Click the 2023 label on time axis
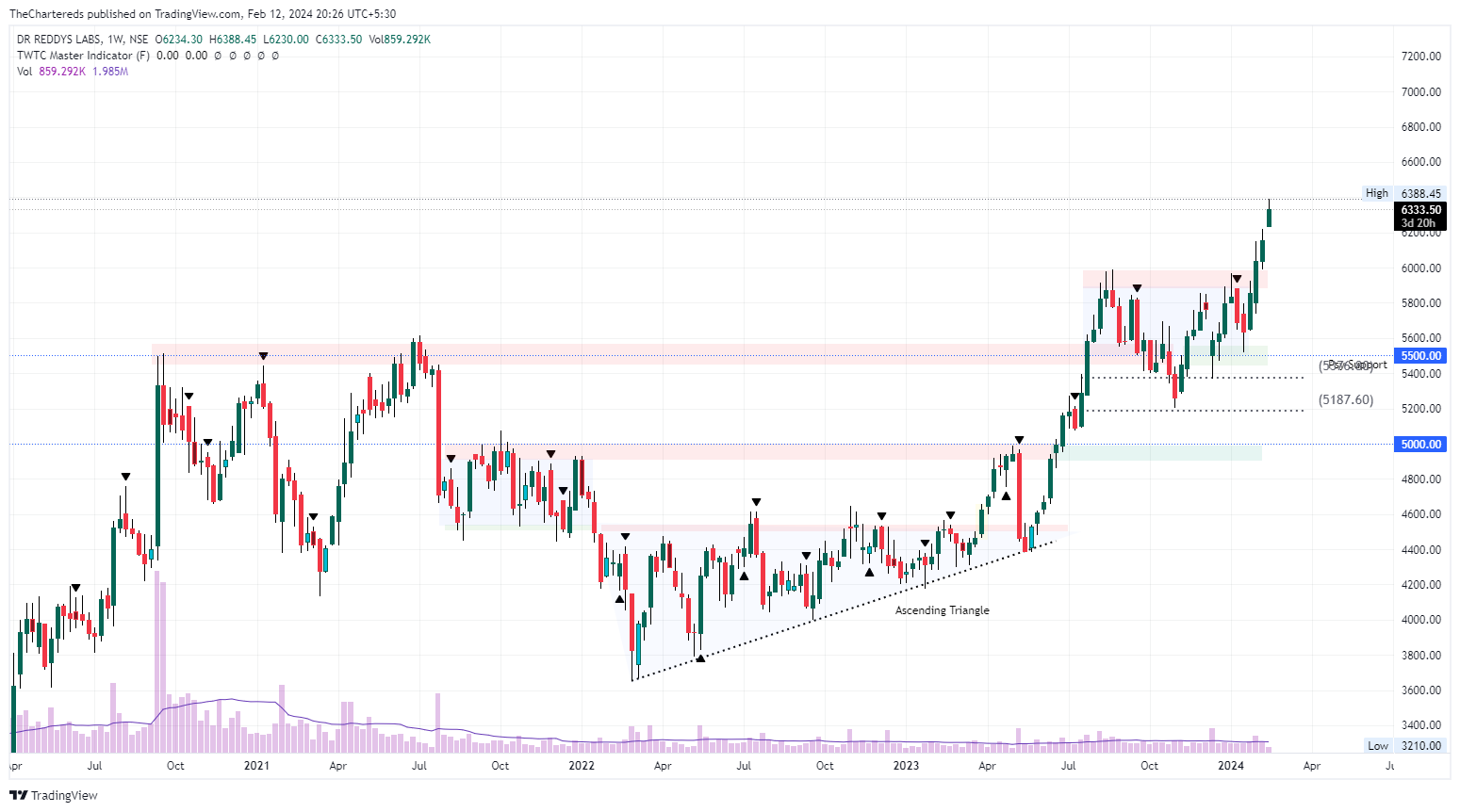The height and width of the screenshot is (812, 1460). 906,766
